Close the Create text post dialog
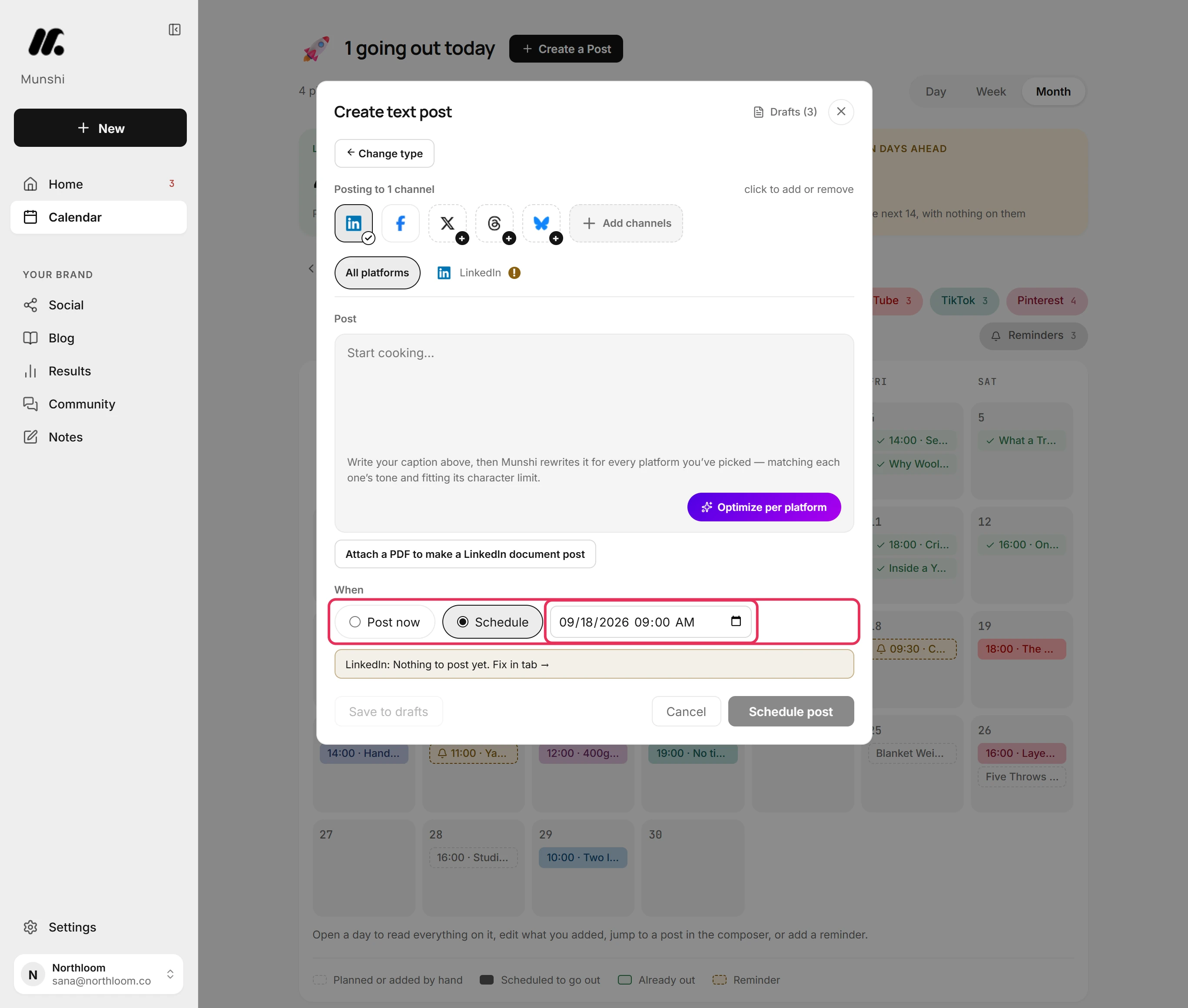This screenshot has height=1008, width=1188. pyautogui.click(x=841, y=111)
